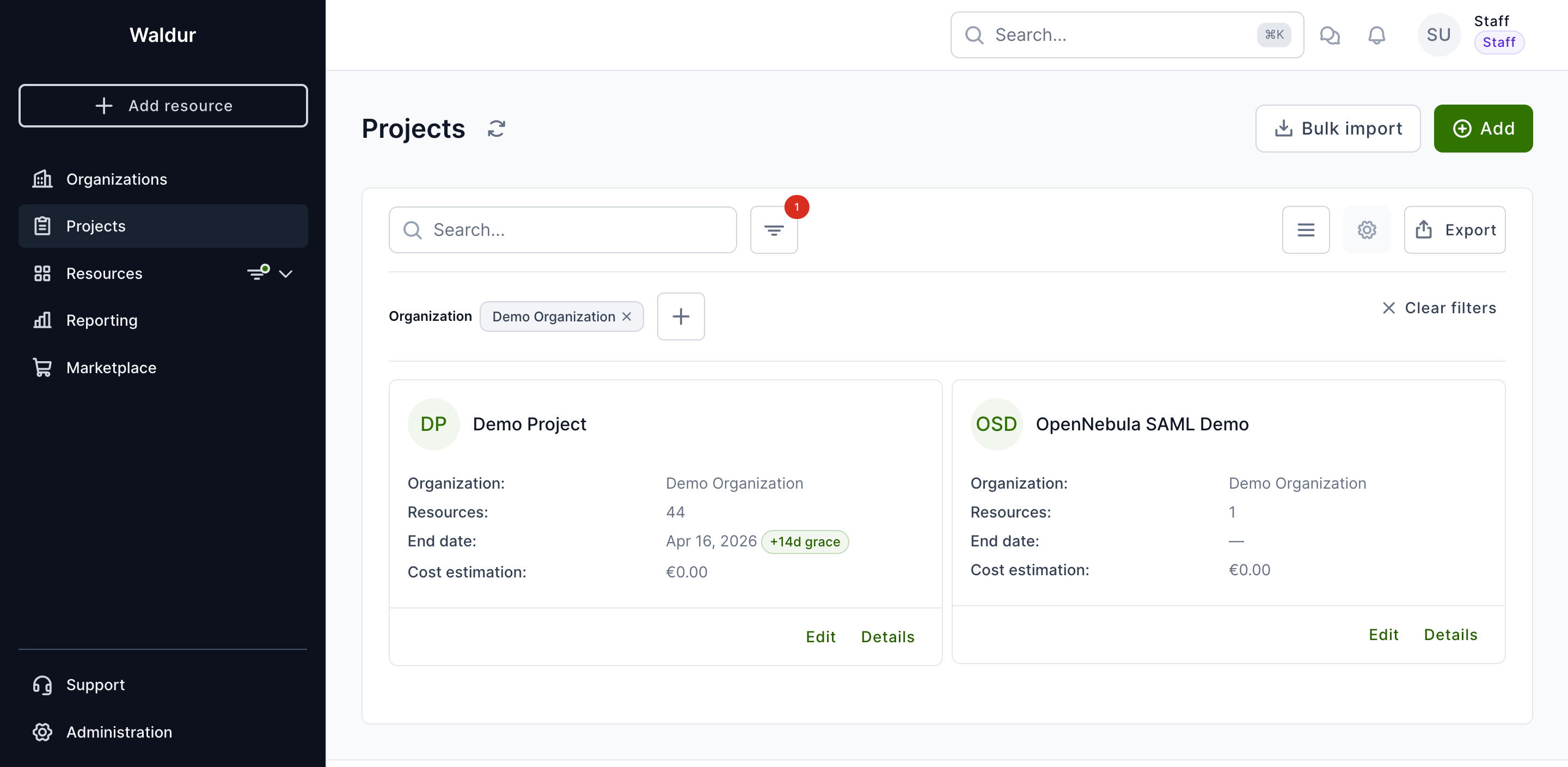The width and height of the screenshot is (1568, 767).
Task: Switch to list view layout
Action: click(x=1306, y=230)
